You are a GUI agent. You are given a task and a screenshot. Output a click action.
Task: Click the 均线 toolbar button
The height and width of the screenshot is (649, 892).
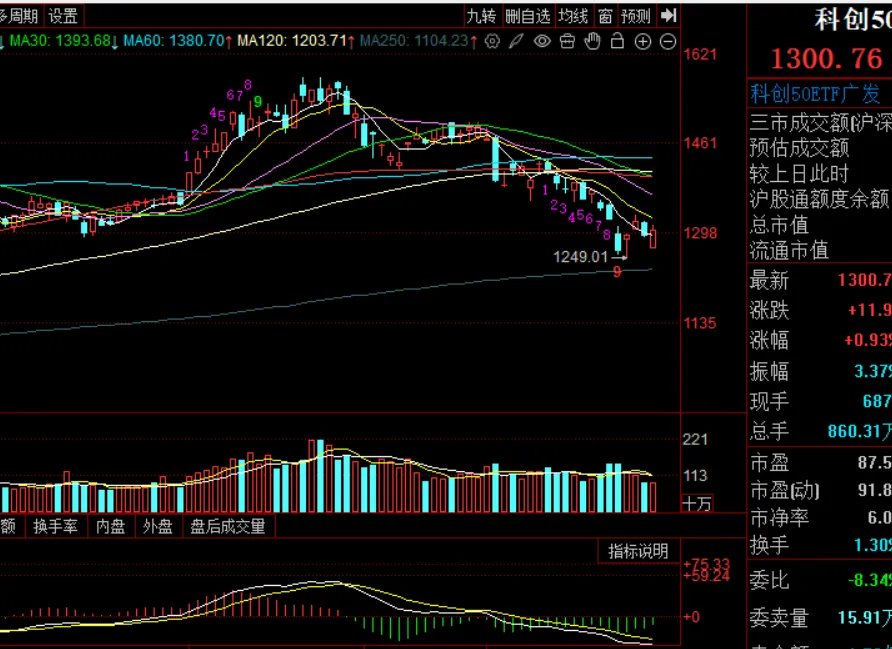[573, 16]
